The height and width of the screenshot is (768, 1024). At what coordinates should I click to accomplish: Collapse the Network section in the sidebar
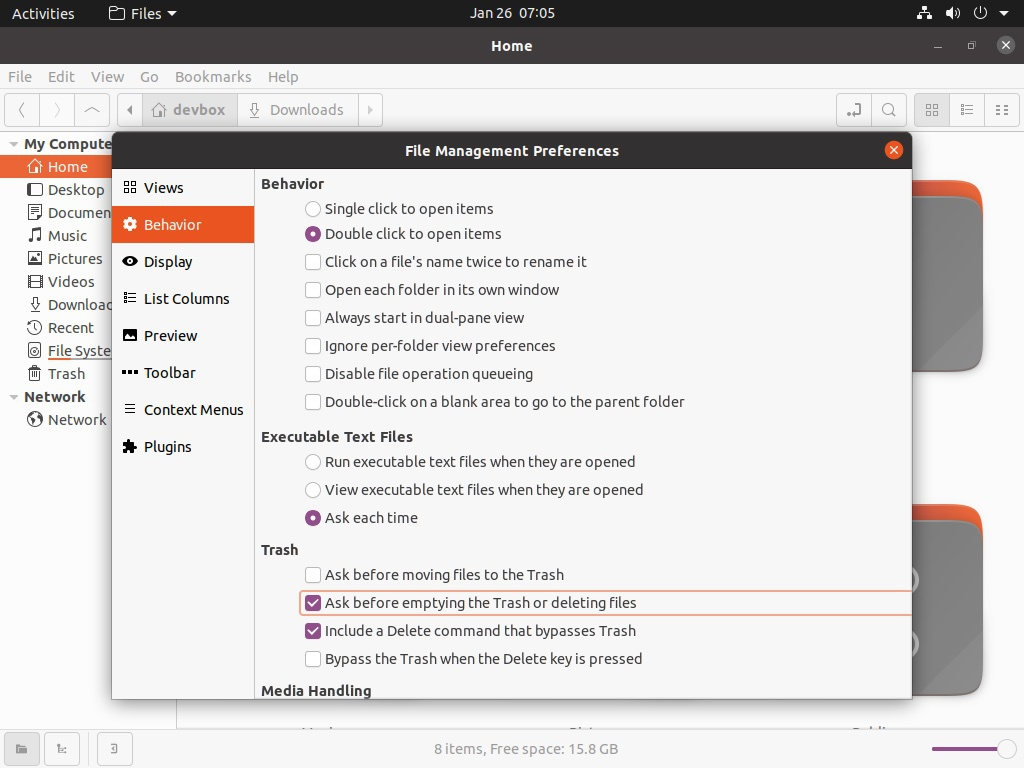coord(14,396)
